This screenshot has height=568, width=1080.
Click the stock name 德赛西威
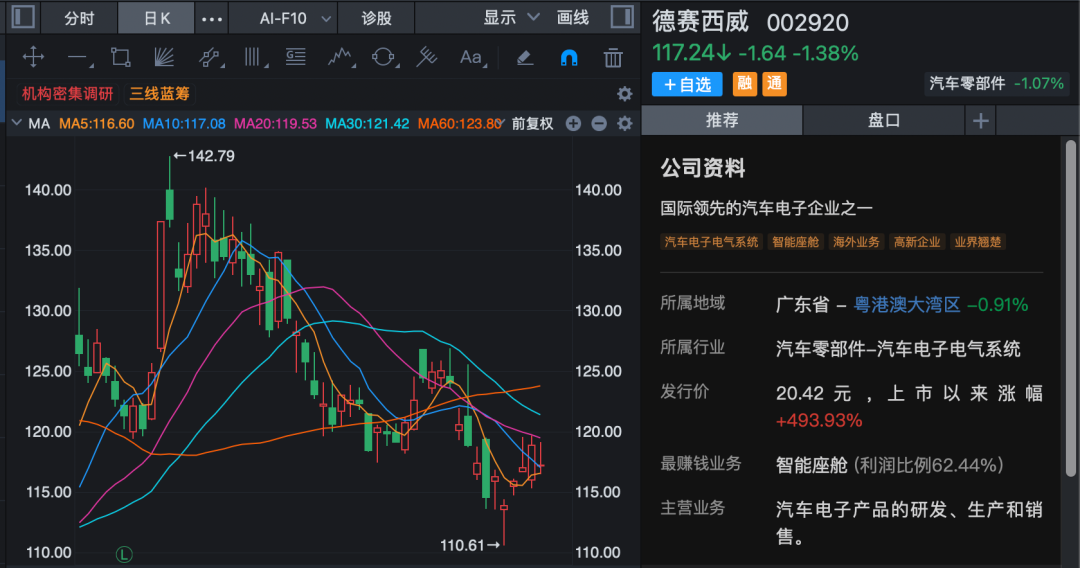pyautogui.click(x=700, y=22)
